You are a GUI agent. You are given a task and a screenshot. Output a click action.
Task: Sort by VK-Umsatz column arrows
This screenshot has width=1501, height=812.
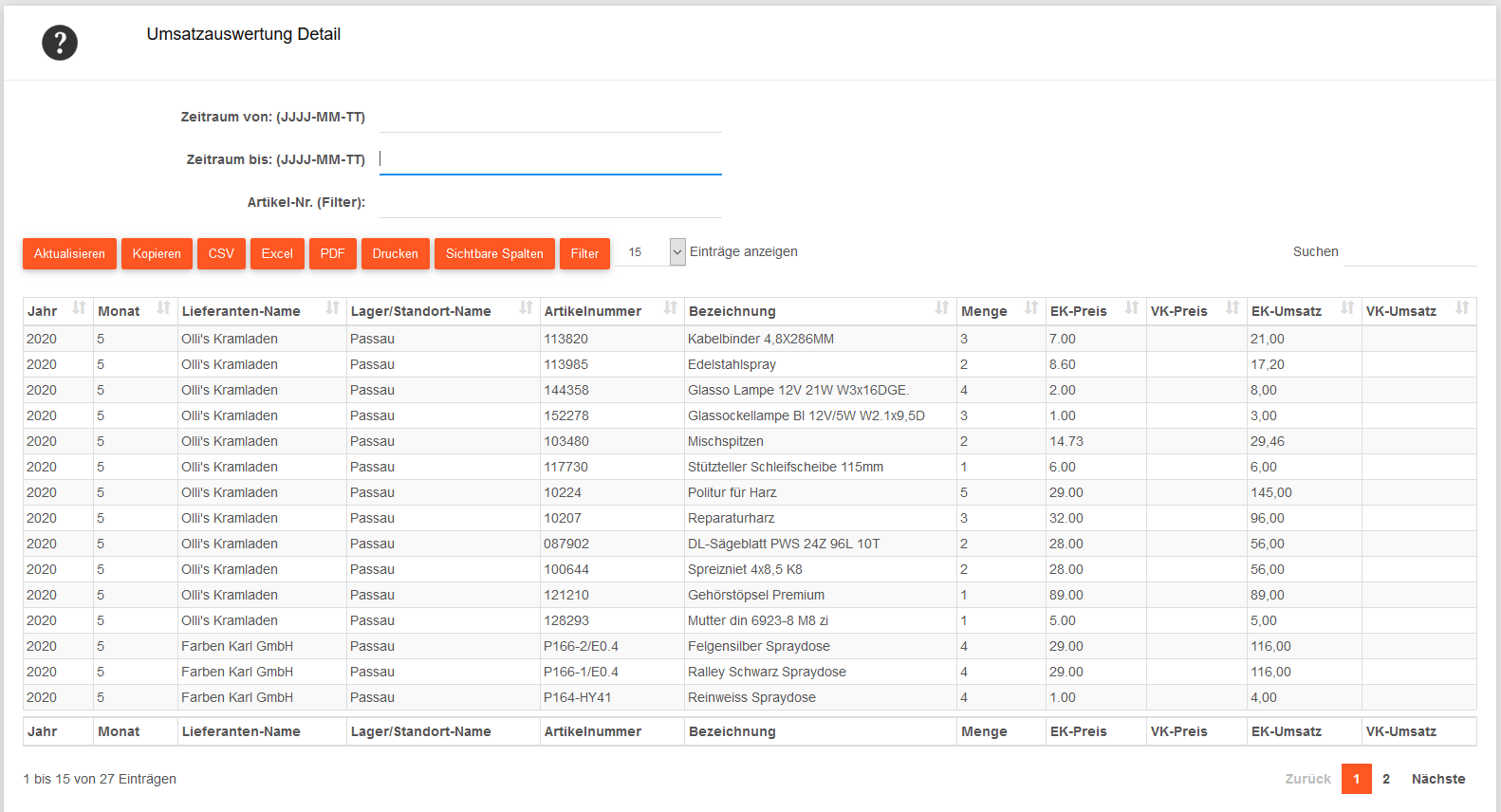[1461, 308]
